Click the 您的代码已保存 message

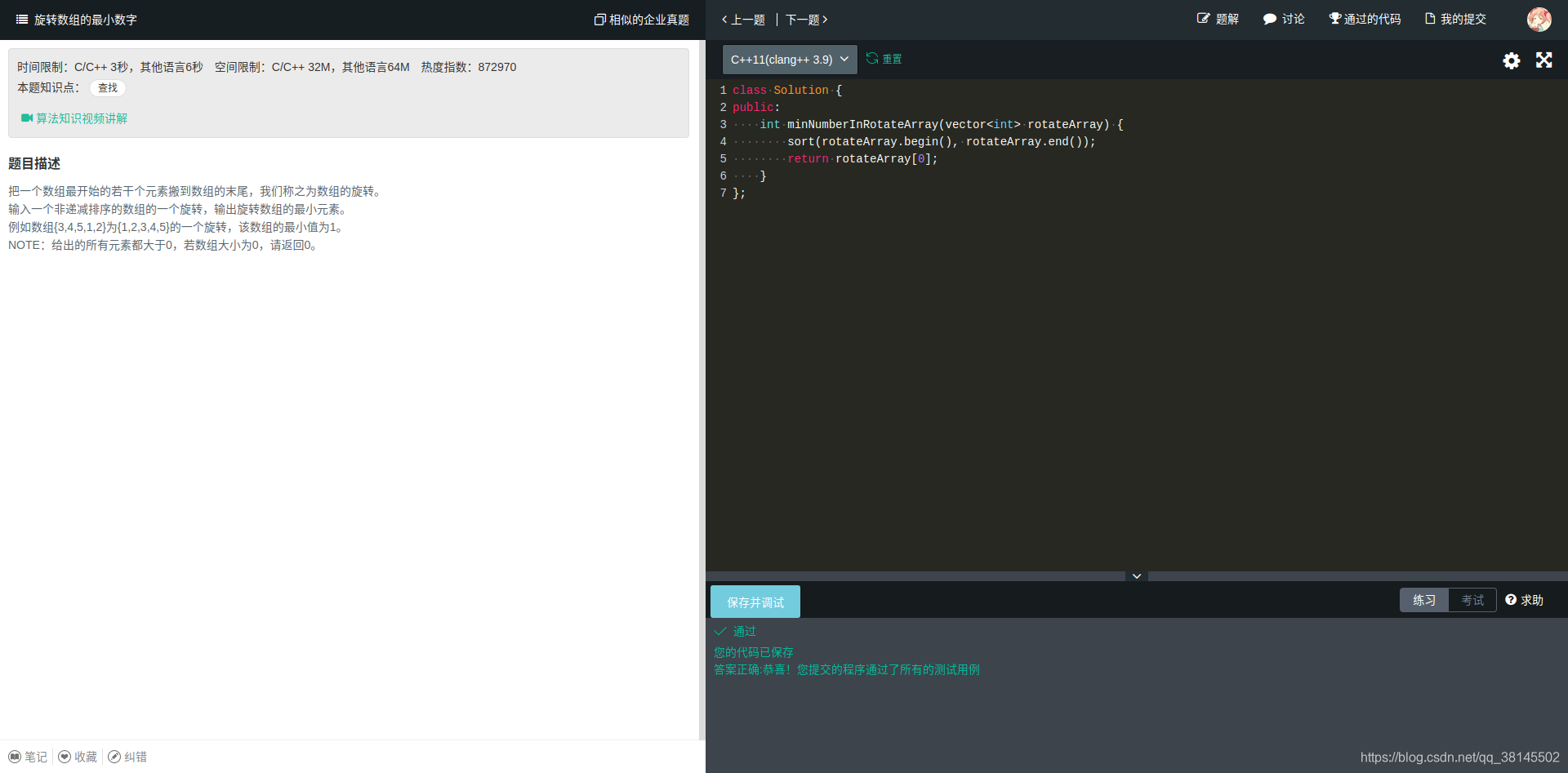pos(754,652)
